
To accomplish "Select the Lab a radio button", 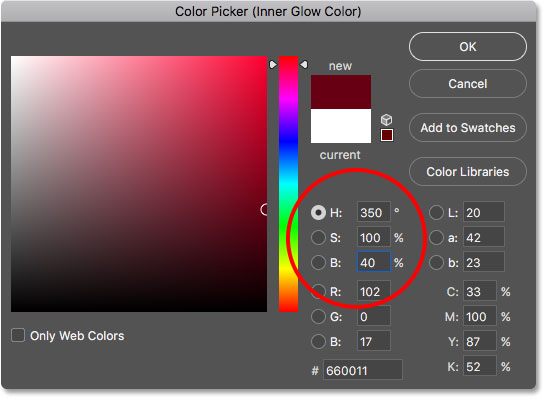I will click(x=436, y=238).
